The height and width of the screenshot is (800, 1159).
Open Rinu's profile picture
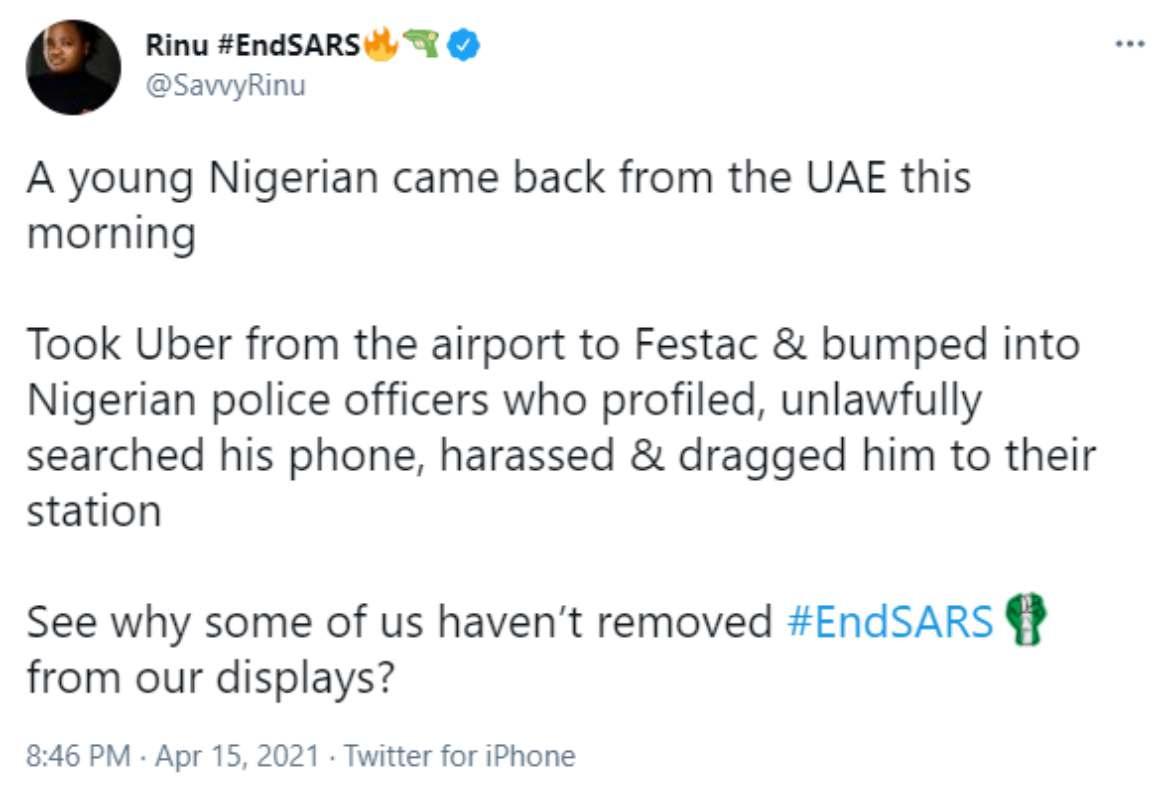pyautogui.click(x=73, y=68)
